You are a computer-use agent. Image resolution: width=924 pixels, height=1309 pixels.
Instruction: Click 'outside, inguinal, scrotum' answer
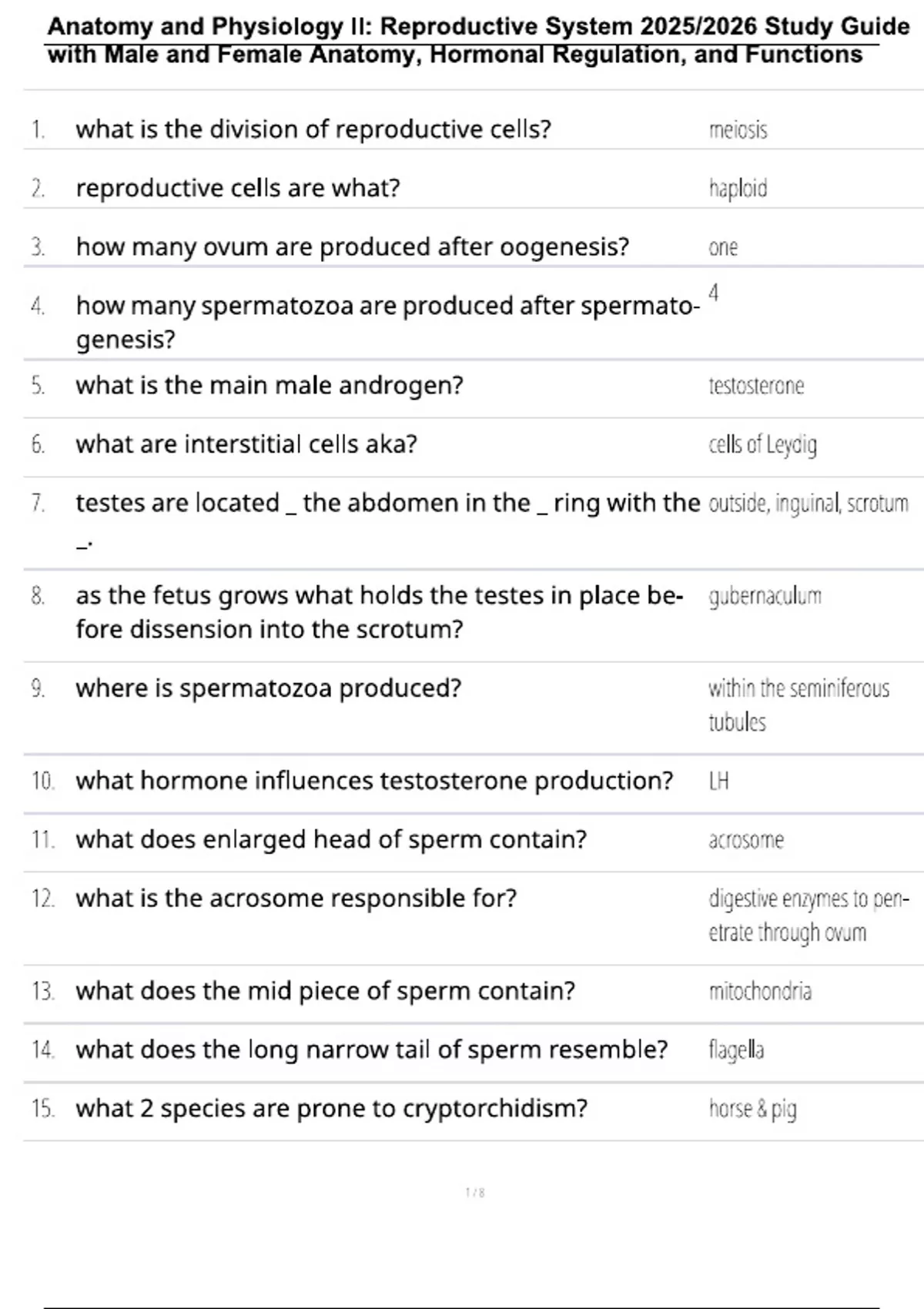tap(808, 504)
